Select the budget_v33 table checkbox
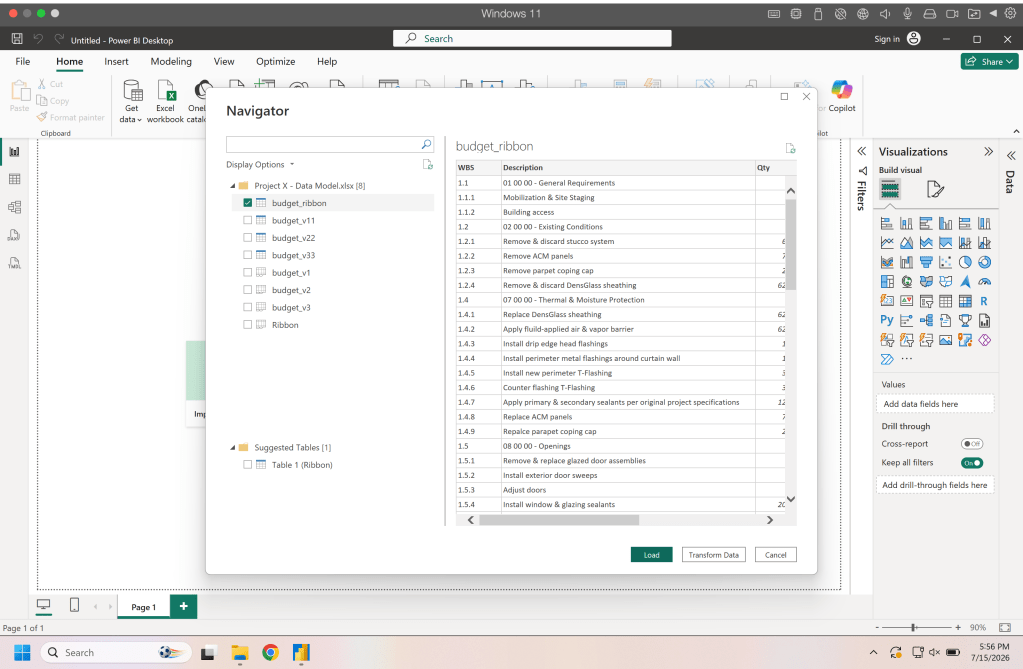 pyautogui.click(x=247, y=255)
